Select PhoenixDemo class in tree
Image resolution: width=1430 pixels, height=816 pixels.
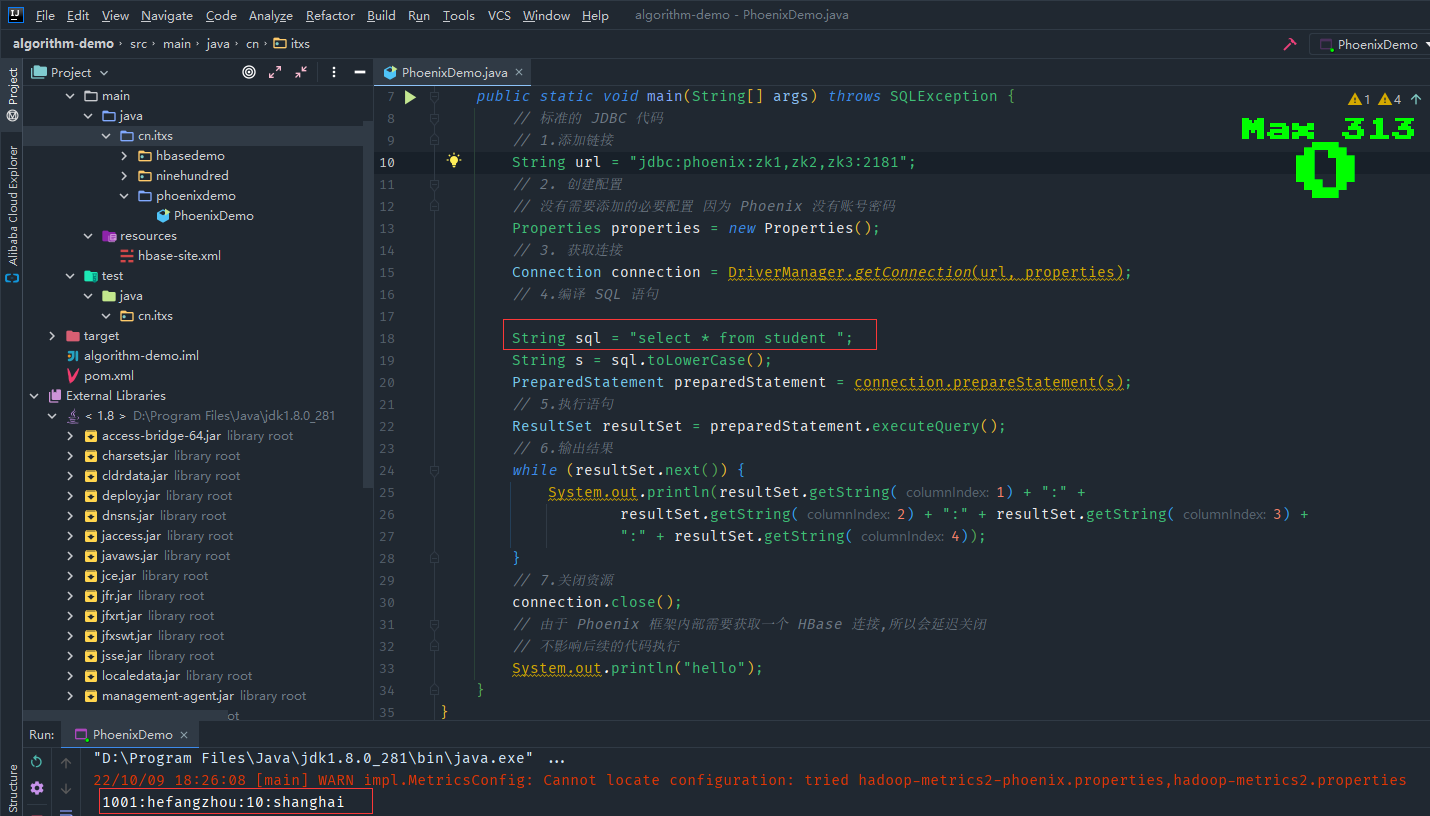click(213, 216)
